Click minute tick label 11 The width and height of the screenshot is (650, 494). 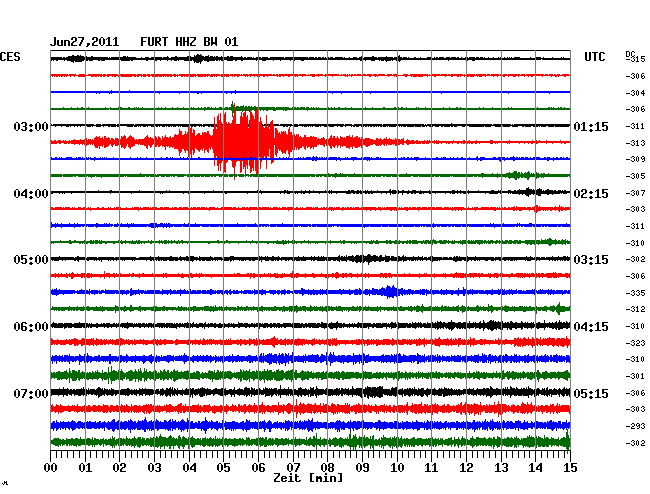tap(432, 467)
